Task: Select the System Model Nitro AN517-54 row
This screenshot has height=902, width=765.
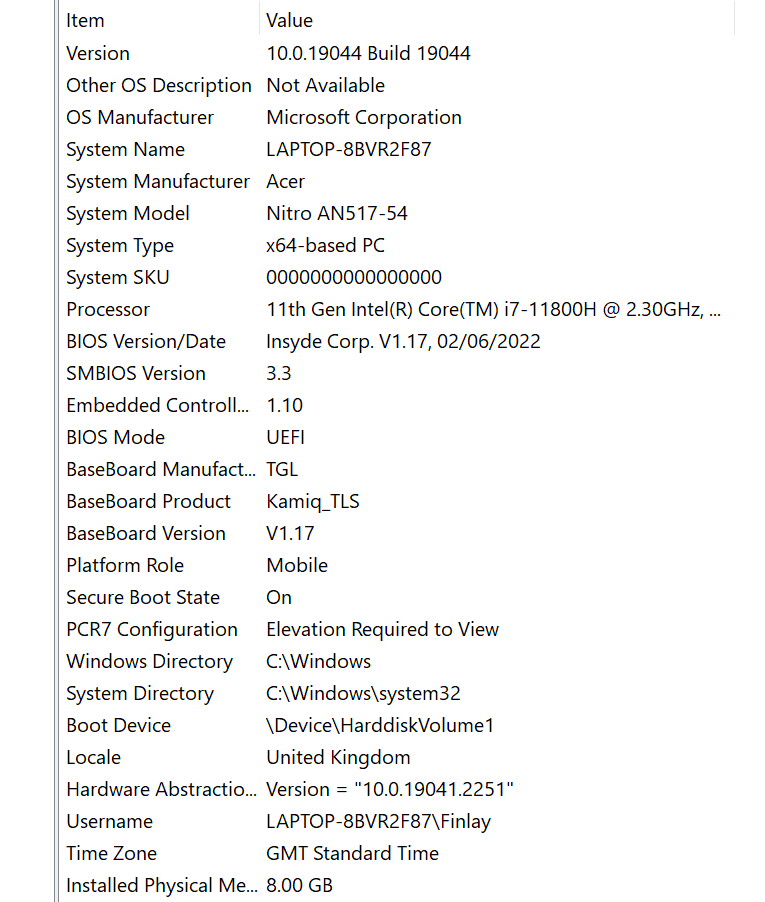Action: [x=397, y=213]
